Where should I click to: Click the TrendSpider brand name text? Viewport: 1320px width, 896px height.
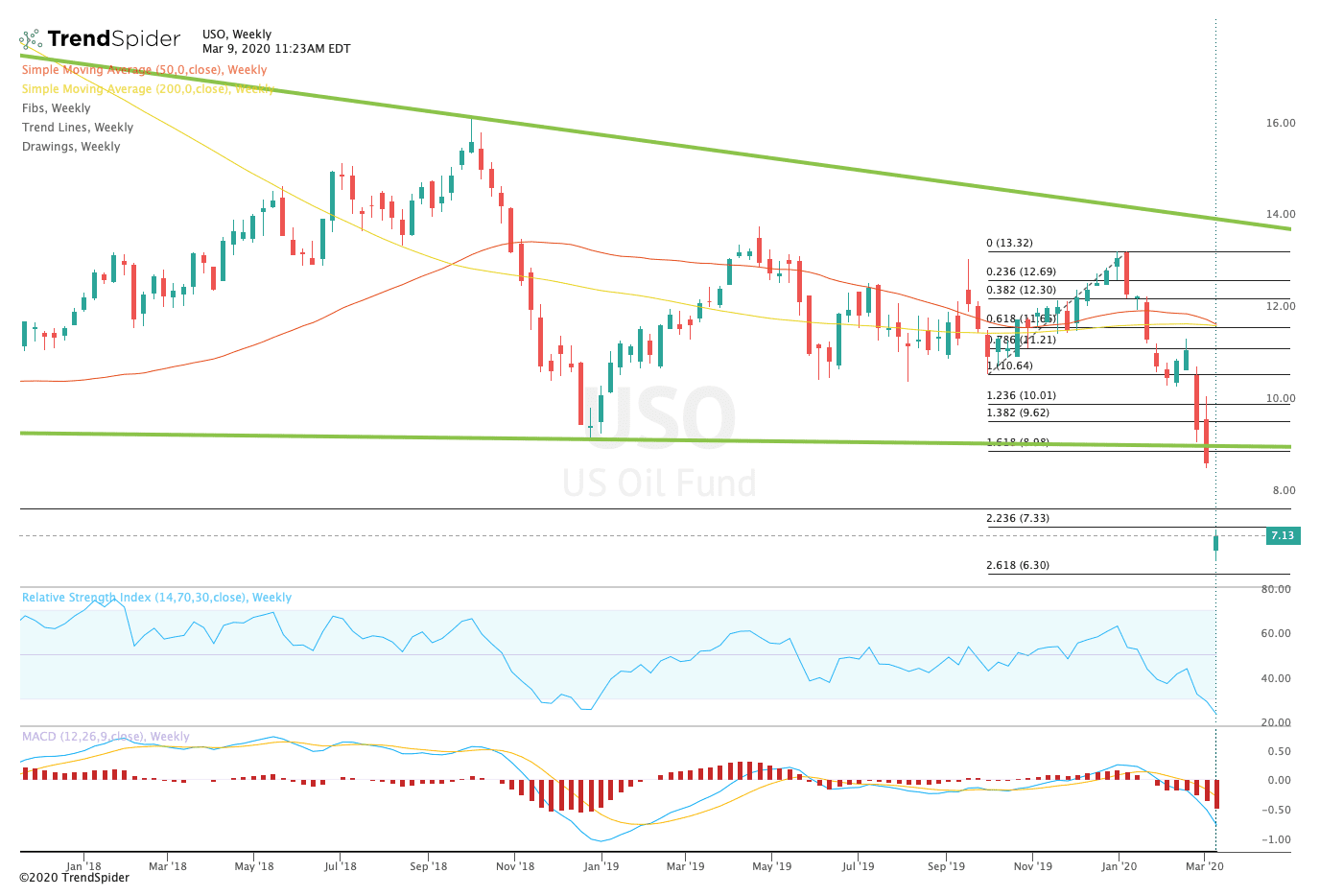pyautogui.click(x=114, y=39)
